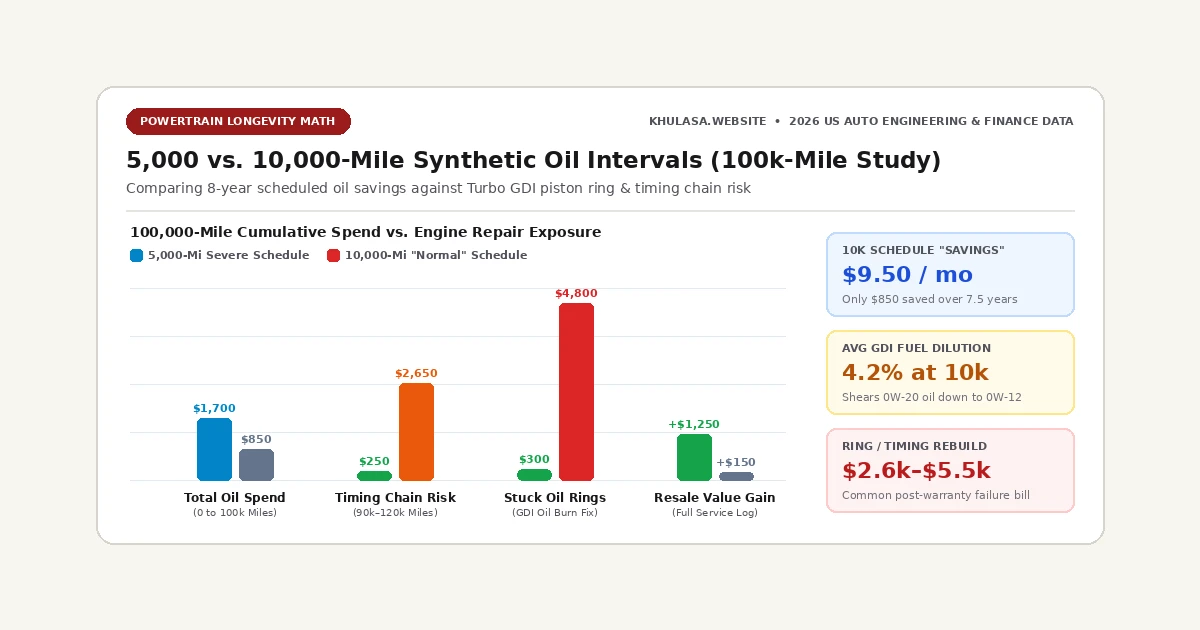Click the green +$1,250 Resale Value bar
This screenshot has width=1200, height=630.
pyautogui.click(x=694, y=457)
